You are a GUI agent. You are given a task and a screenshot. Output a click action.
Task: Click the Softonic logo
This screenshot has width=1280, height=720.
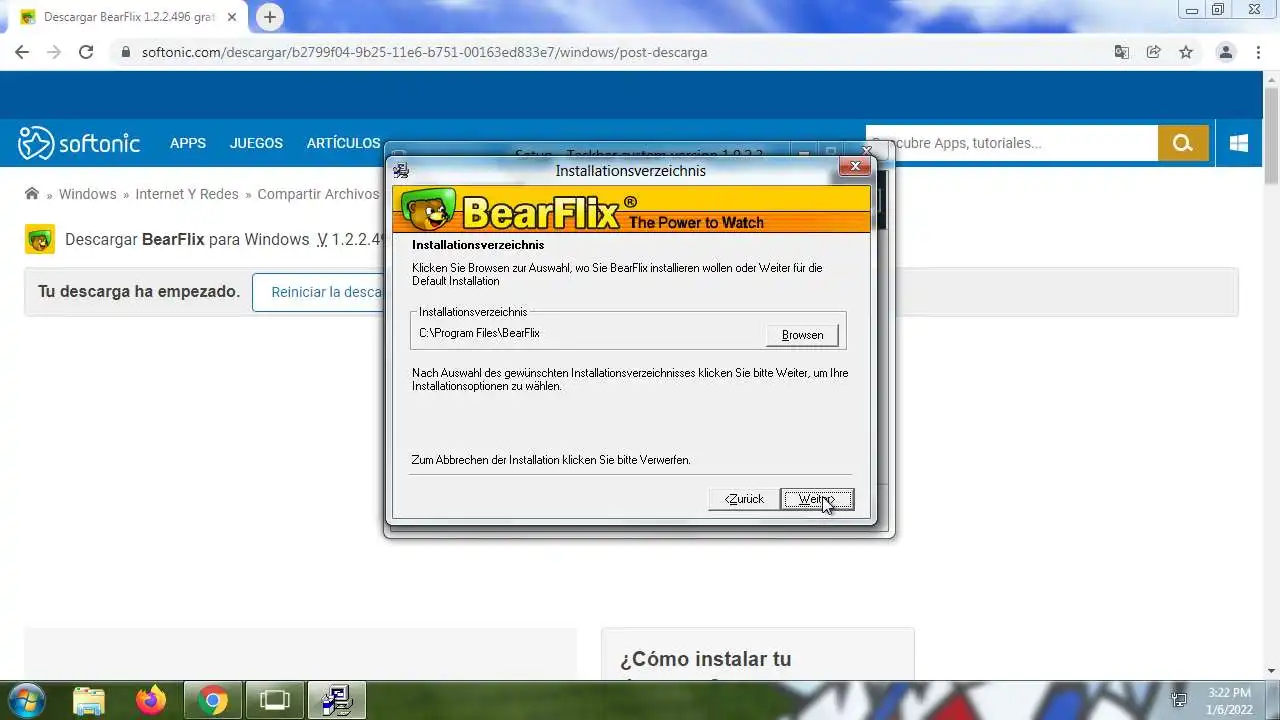pos(79,143)
